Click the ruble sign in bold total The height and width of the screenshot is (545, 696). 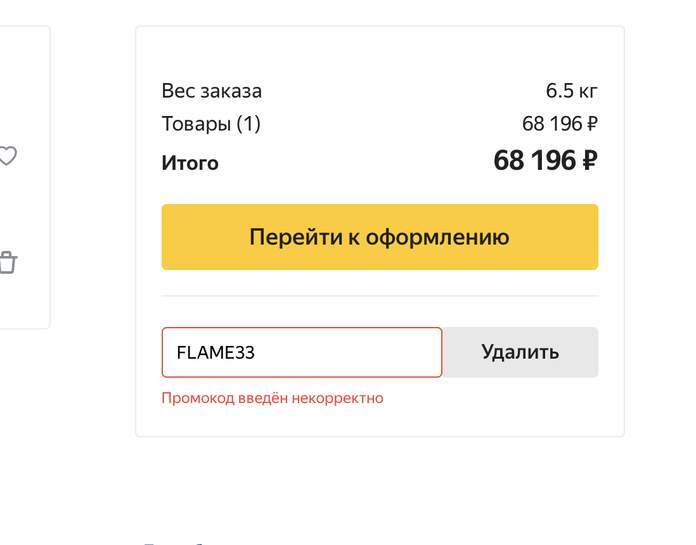pyautogui.click(x=589, y=160)
